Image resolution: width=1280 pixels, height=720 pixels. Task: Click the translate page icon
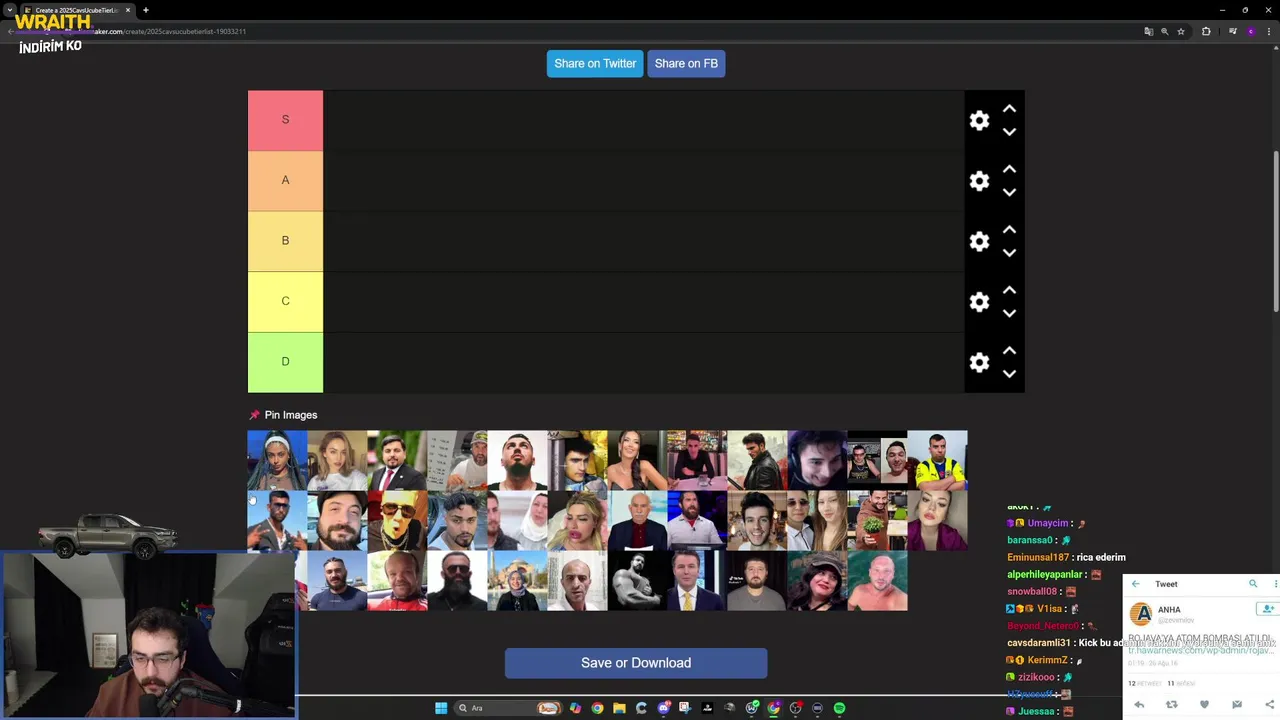pos(1148,31)
